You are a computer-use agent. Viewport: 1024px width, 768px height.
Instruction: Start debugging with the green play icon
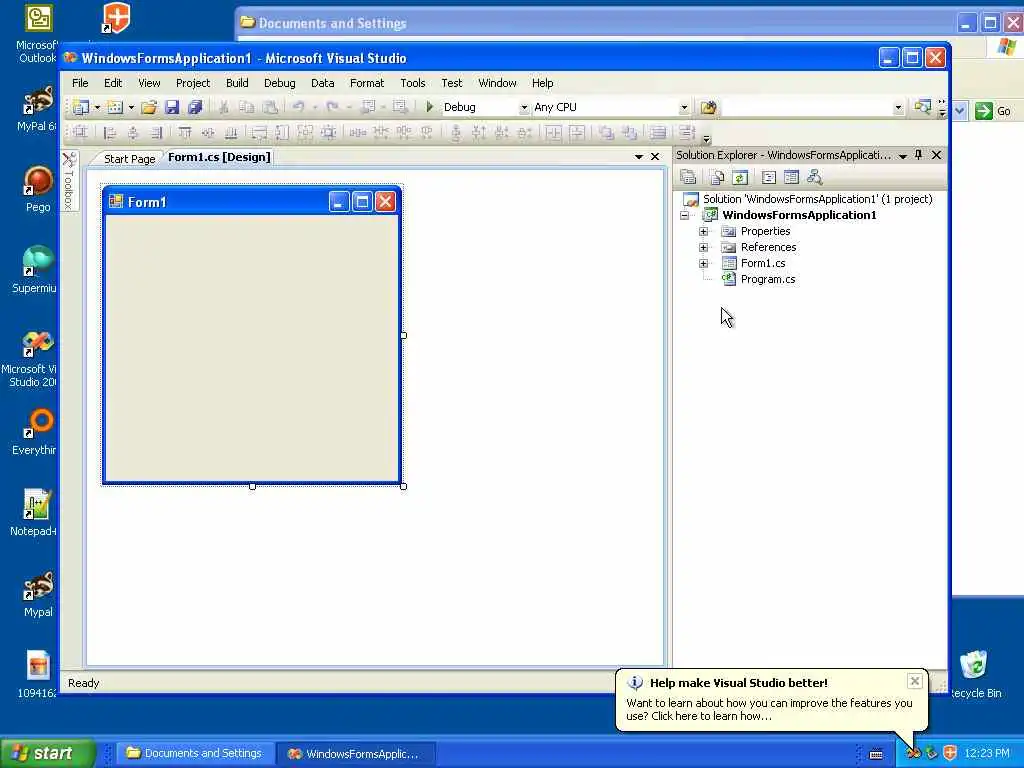point(429,106)
